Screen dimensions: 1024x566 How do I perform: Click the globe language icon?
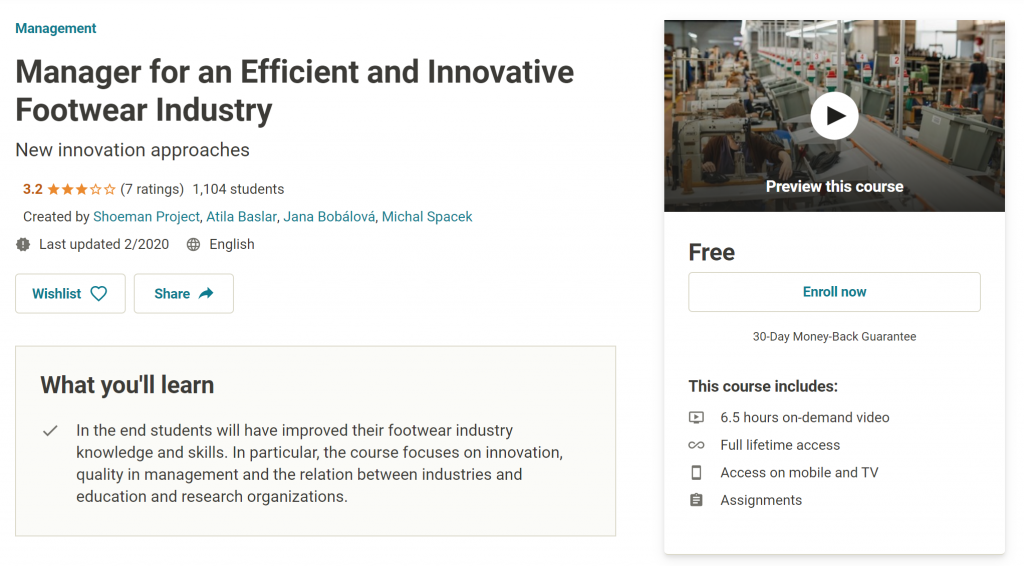(193, 245)
